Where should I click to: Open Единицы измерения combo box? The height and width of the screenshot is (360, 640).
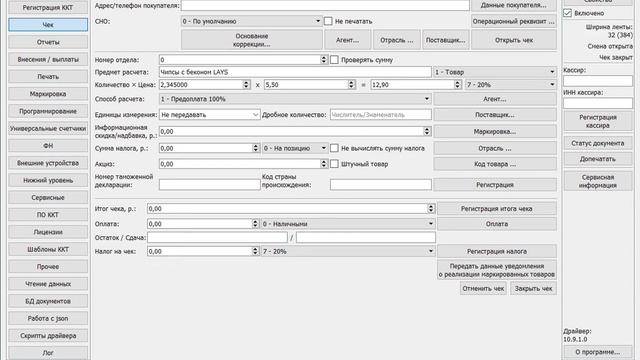209,115
